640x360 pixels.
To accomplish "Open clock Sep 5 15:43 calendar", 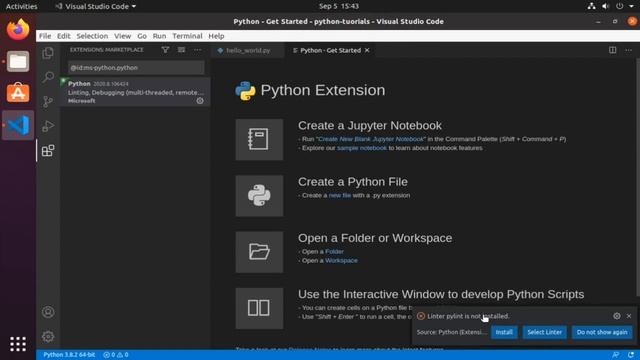I will point(339,6).
